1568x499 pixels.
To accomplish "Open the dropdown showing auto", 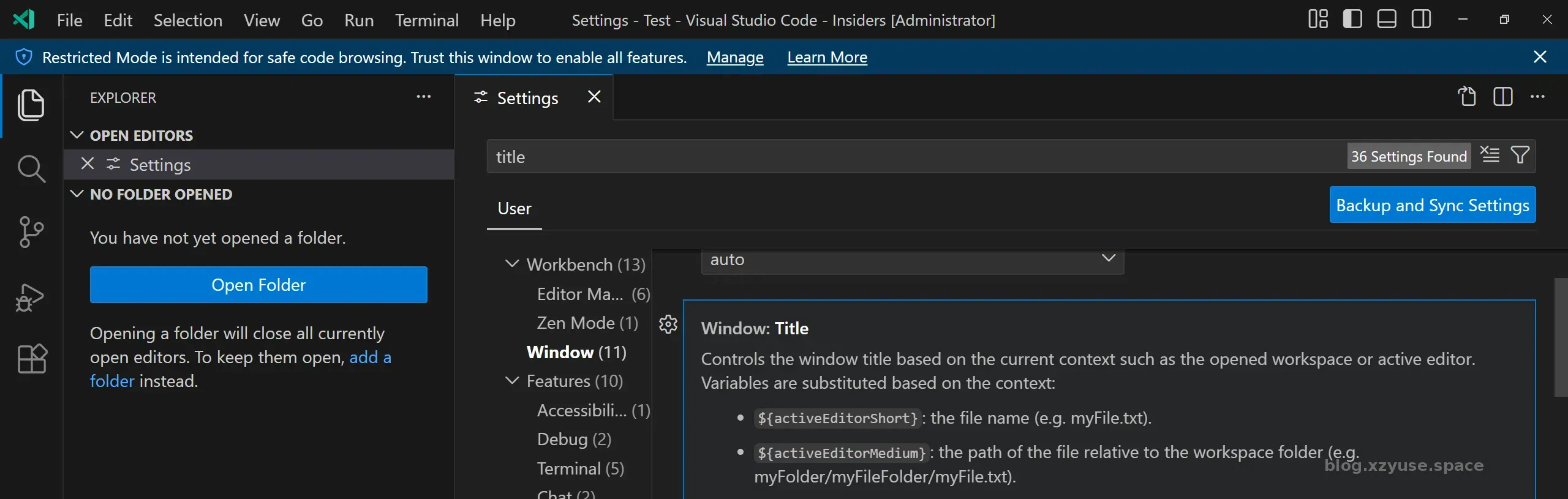I will [x=912, y=260].
